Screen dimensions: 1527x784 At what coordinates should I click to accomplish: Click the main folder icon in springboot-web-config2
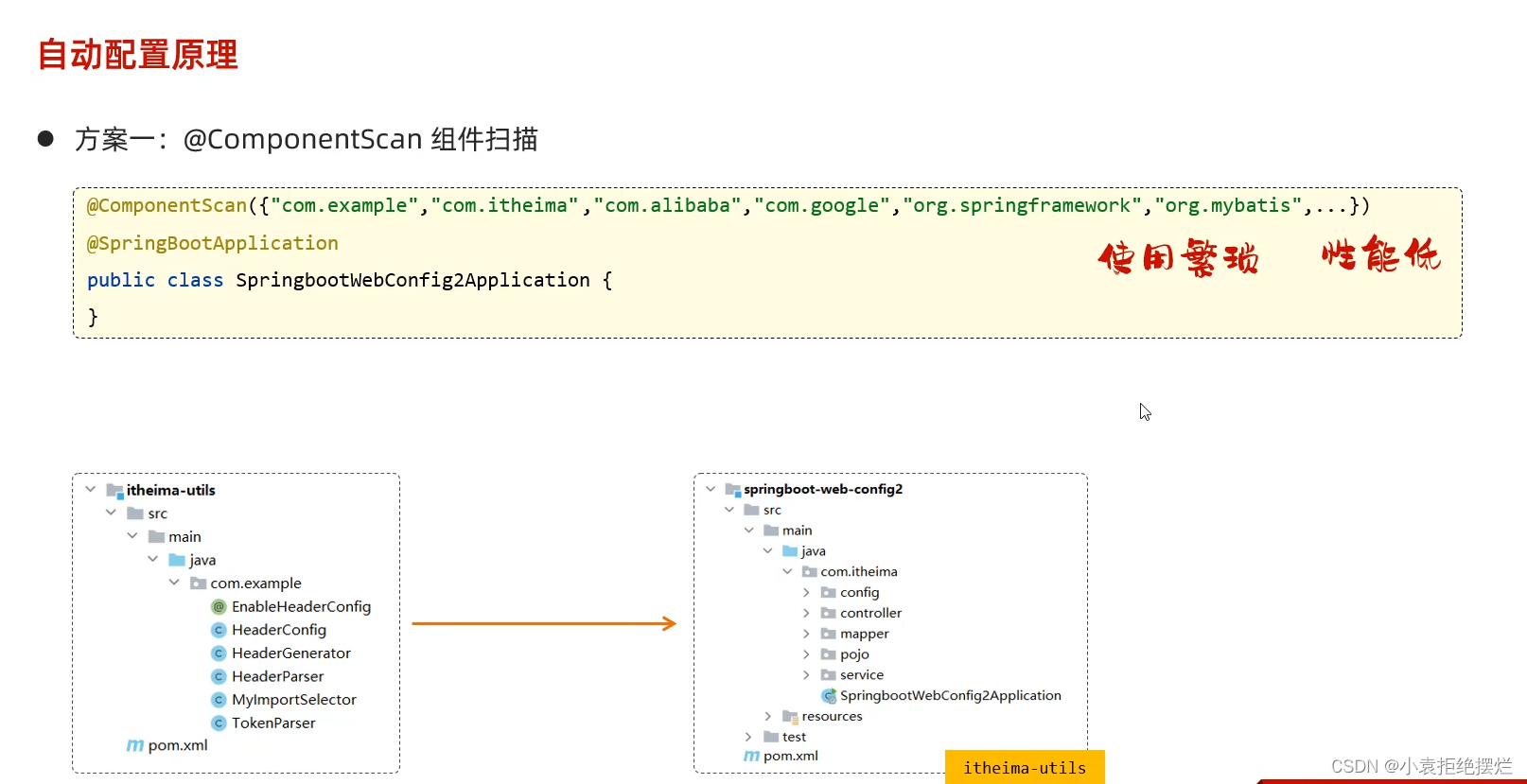pos(771,531)
